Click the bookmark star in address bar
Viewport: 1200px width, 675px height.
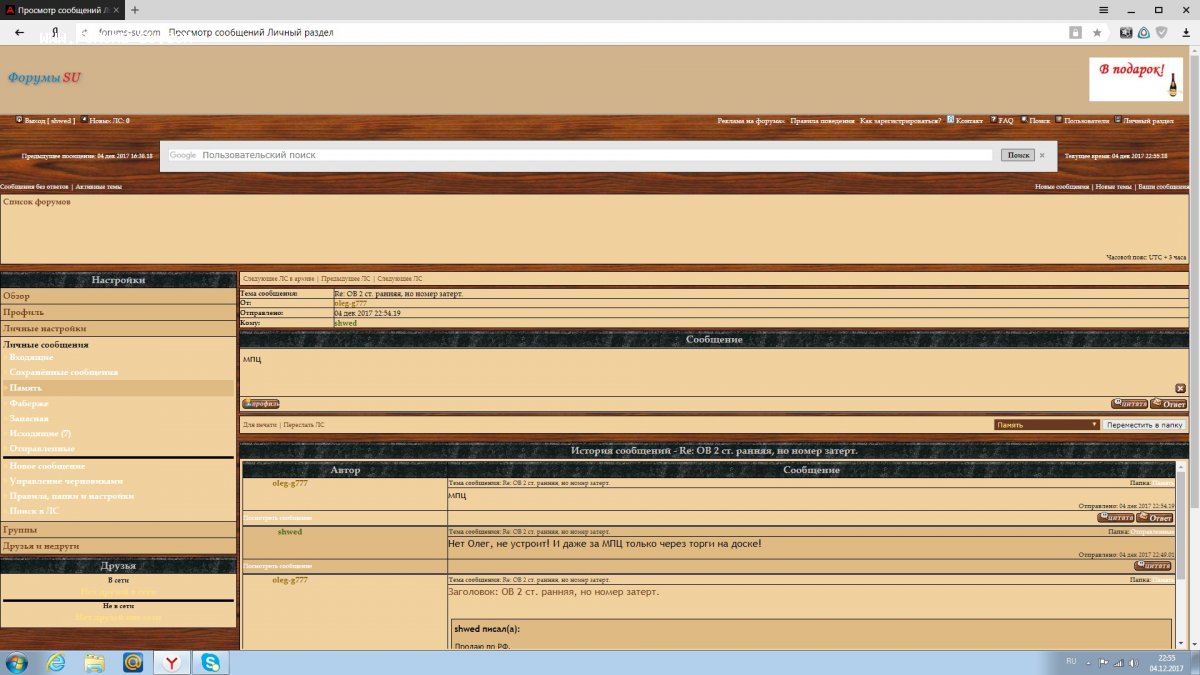(x=1097, y=32)
